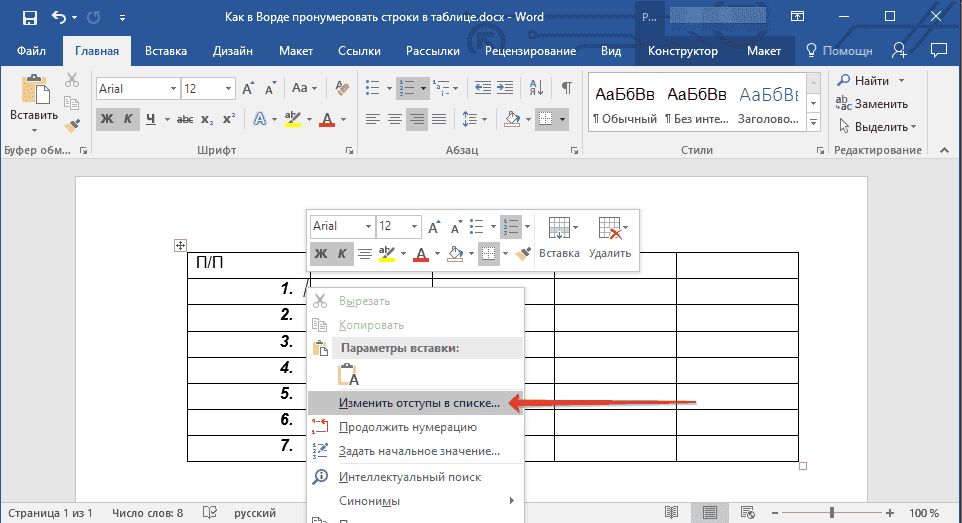
Task: Choose 'Продолжить нумерацию' from context menu
Action: (x=407, y=427)
